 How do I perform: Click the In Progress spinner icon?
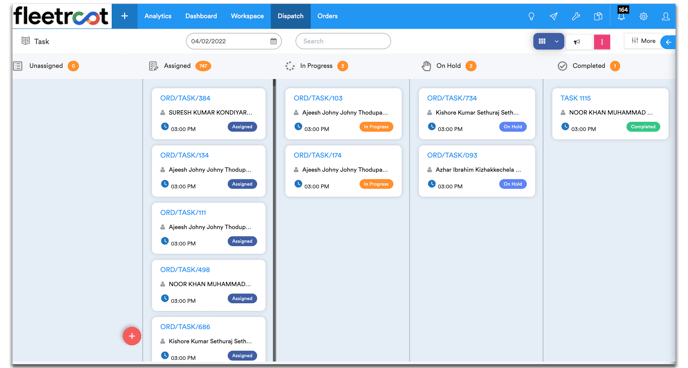(x=290, y=66)
